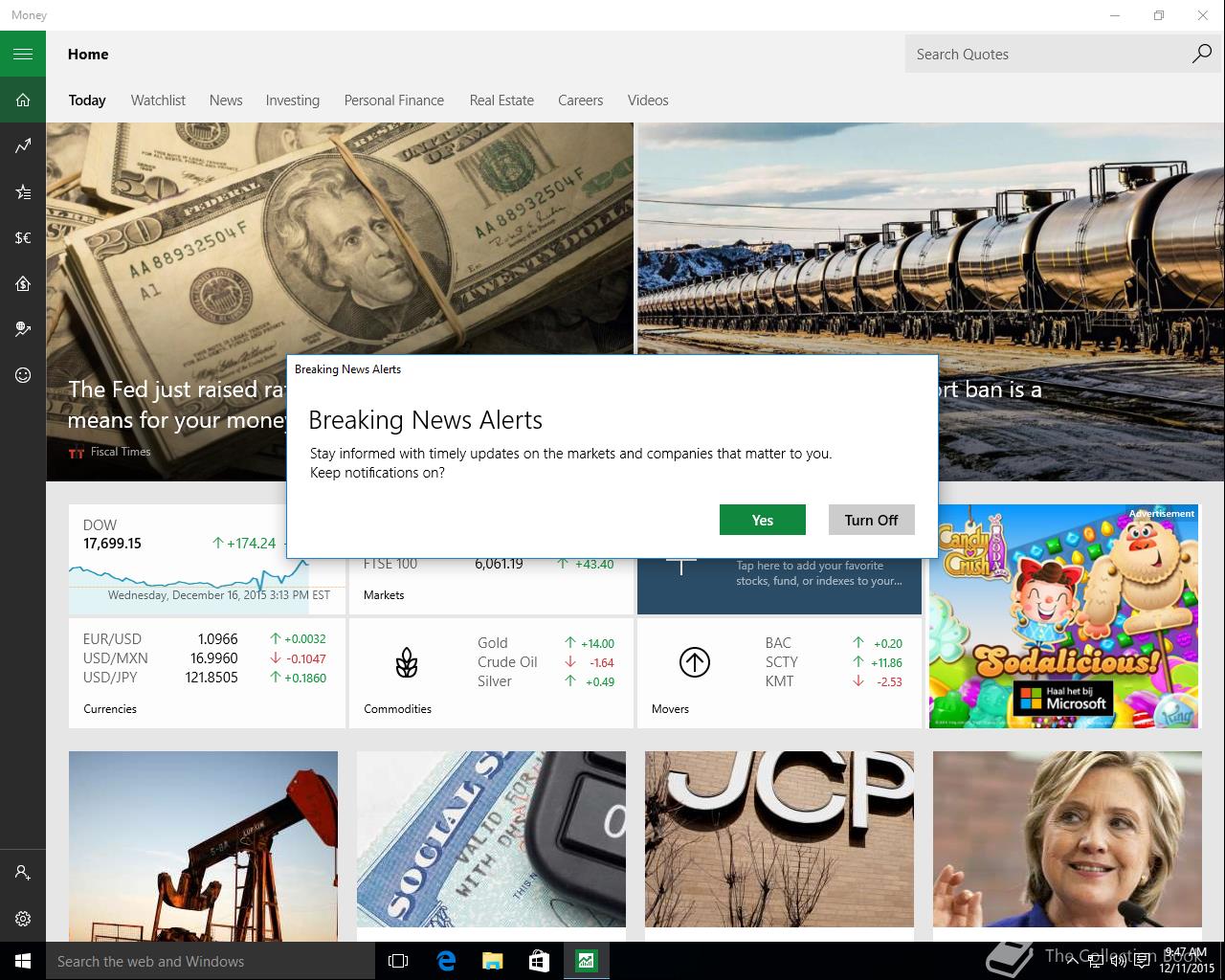Open the Real Estate tab
Image resolution: width=1225 pixels, height=980 pixels.
[501, 100]
